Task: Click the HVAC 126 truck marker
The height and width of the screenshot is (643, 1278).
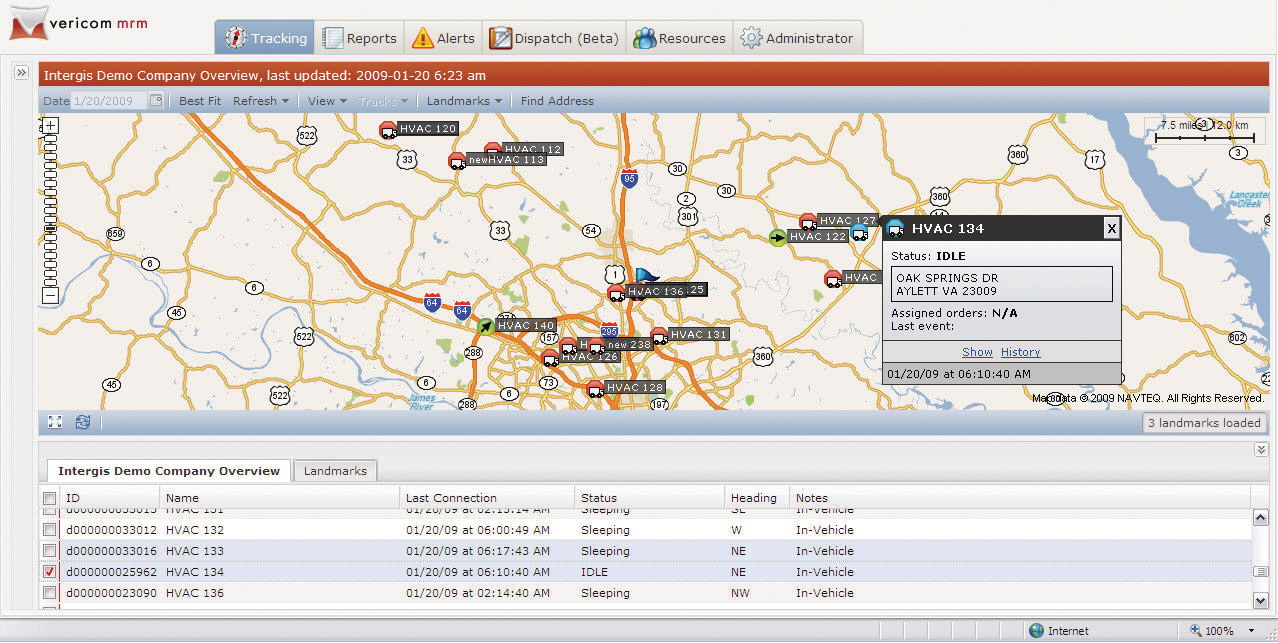Action: click(550, 357)
